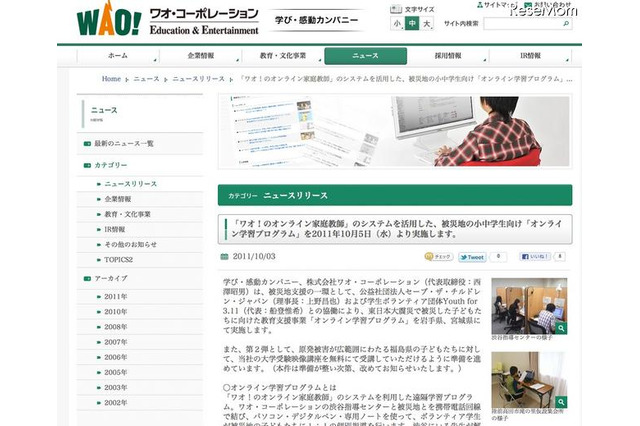Select IR情報 sidebar category

[114, 229]
